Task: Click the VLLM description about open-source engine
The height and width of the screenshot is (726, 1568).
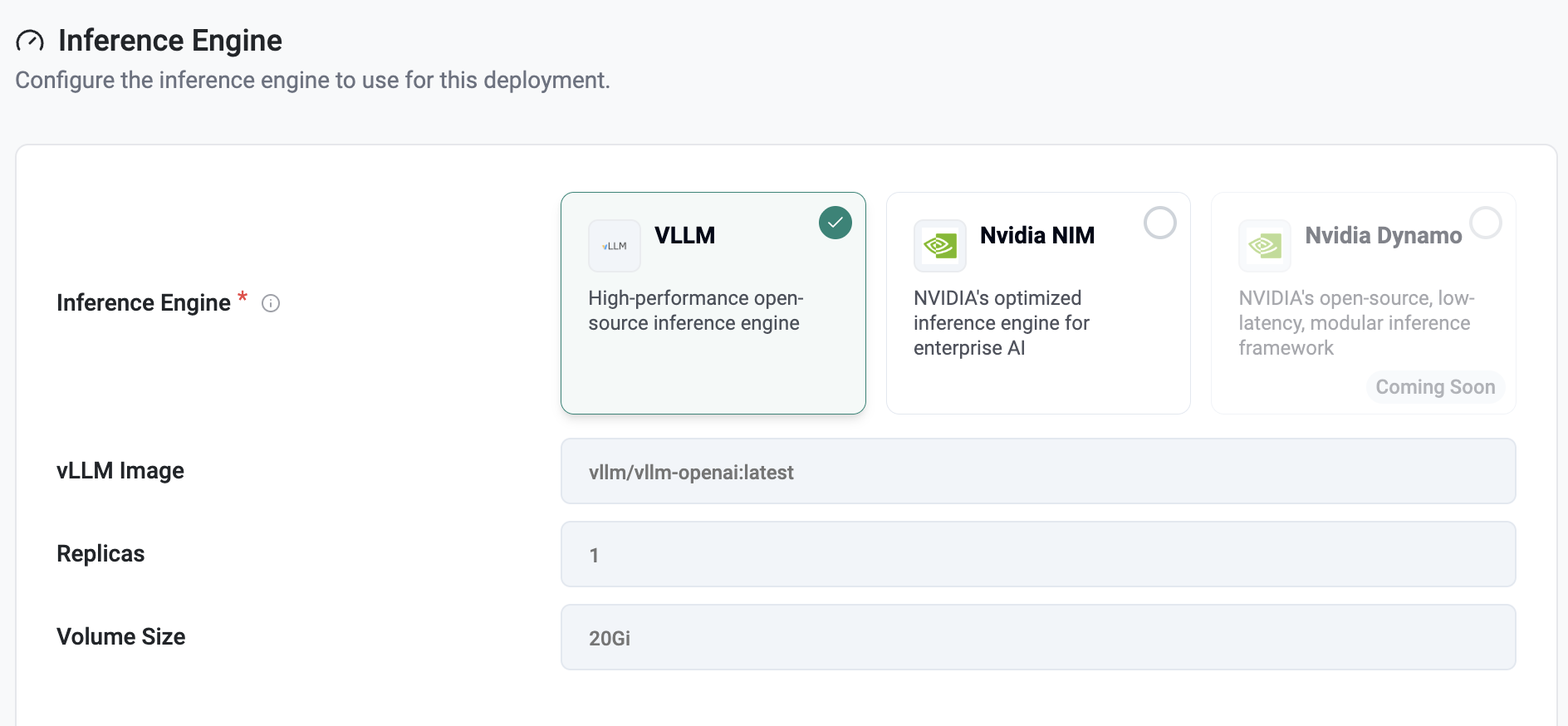Action: pos(695,311)
